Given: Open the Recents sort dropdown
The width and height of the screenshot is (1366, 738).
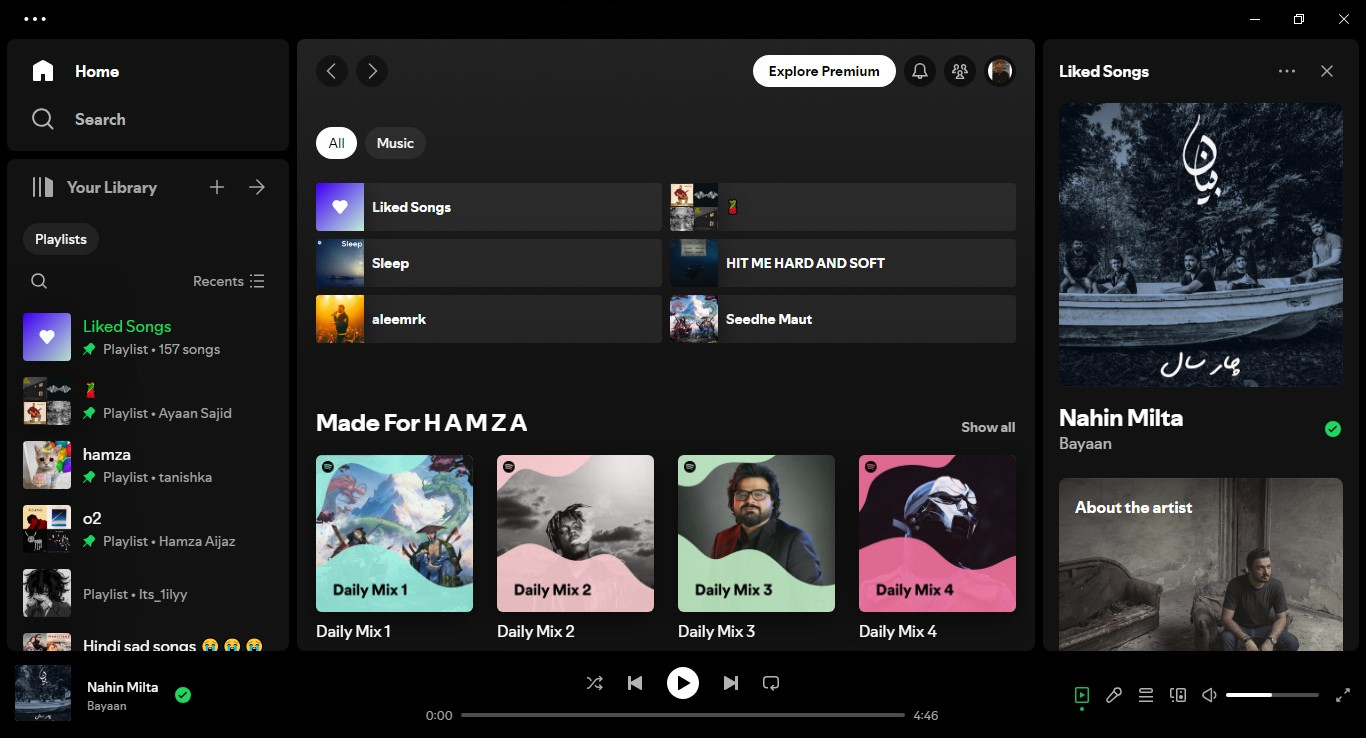Looking at the screenshot, I should 229,281.
